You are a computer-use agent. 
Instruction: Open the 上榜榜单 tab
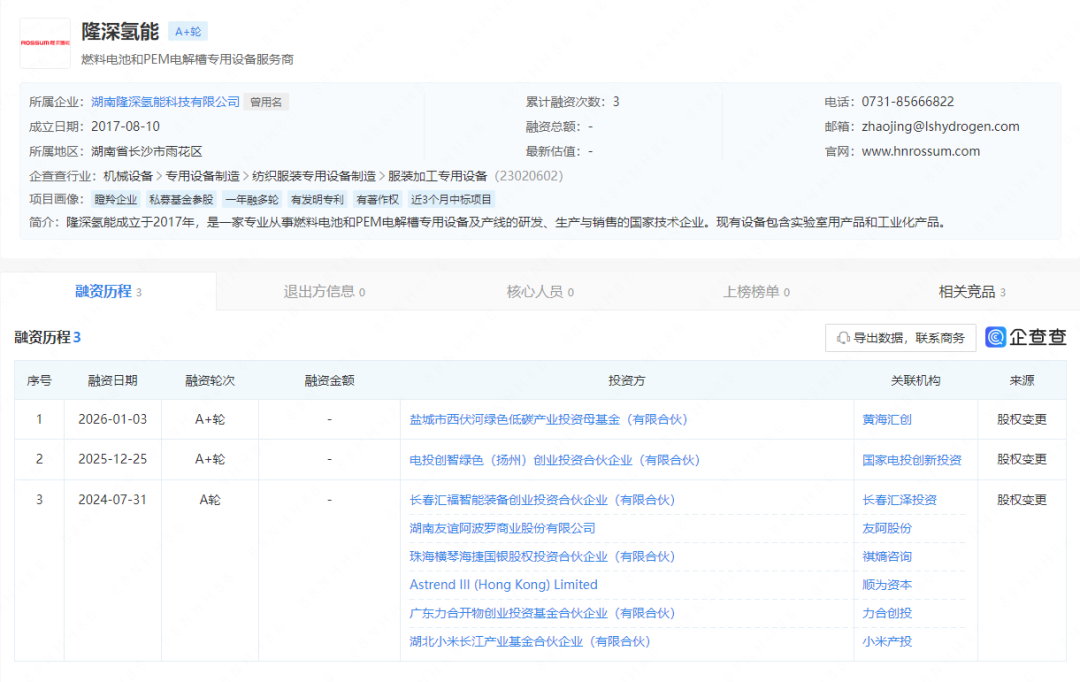[x=756, y=291]
